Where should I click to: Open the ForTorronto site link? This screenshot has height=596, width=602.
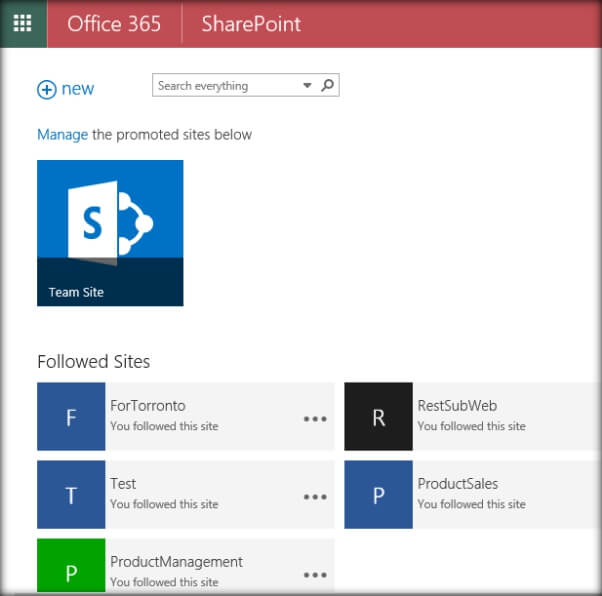point(148,406)
